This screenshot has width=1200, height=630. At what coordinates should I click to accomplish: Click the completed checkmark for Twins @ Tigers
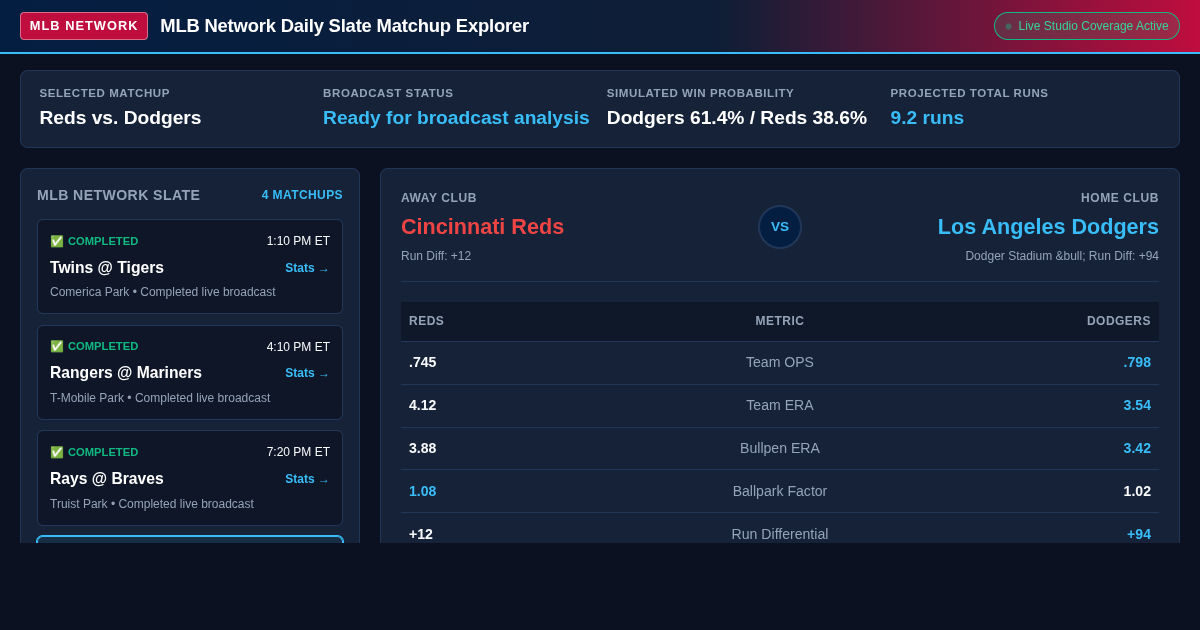tap(57, 241)
